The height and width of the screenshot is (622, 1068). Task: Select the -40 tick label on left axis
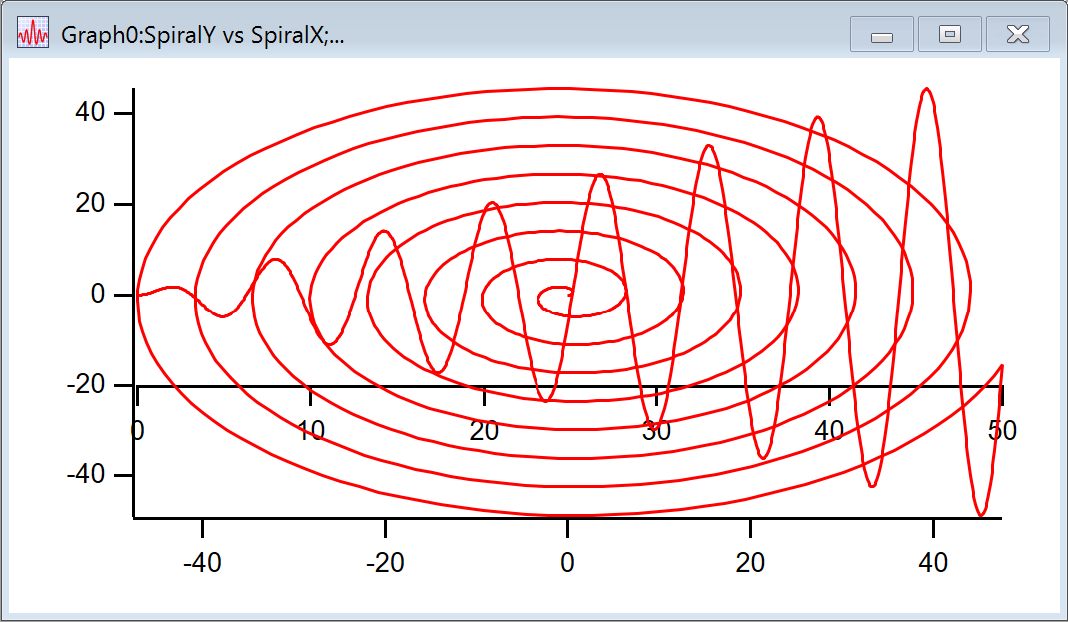88,475
